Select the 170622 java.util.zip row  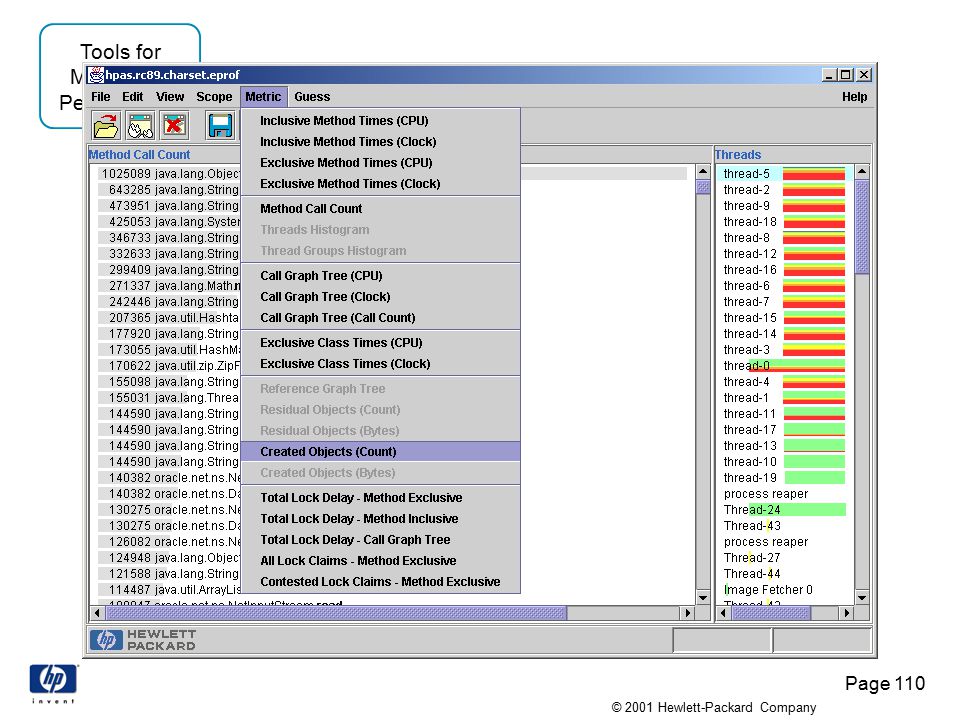click(170, 366)
